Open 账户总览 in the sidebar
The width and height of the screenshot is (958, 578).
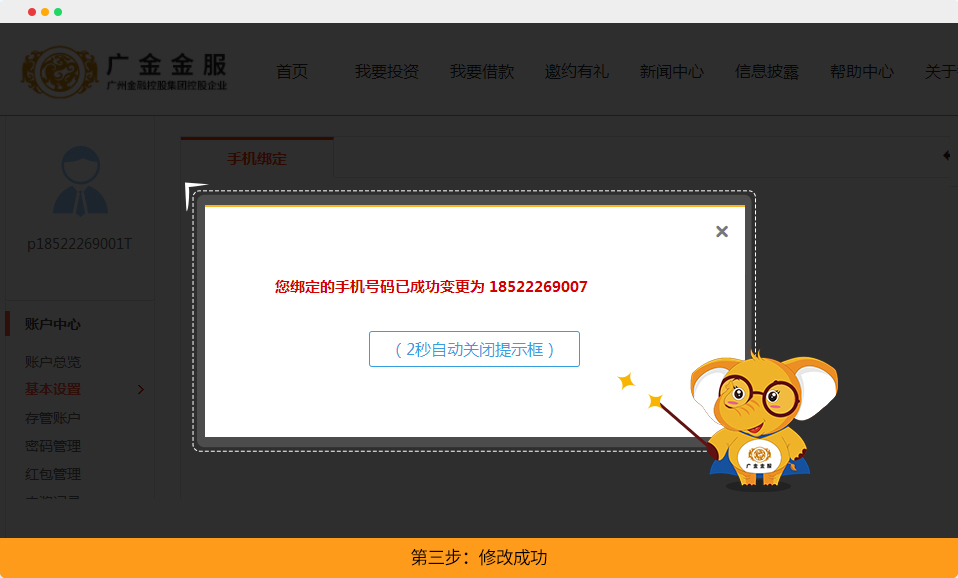coord(53,362)
